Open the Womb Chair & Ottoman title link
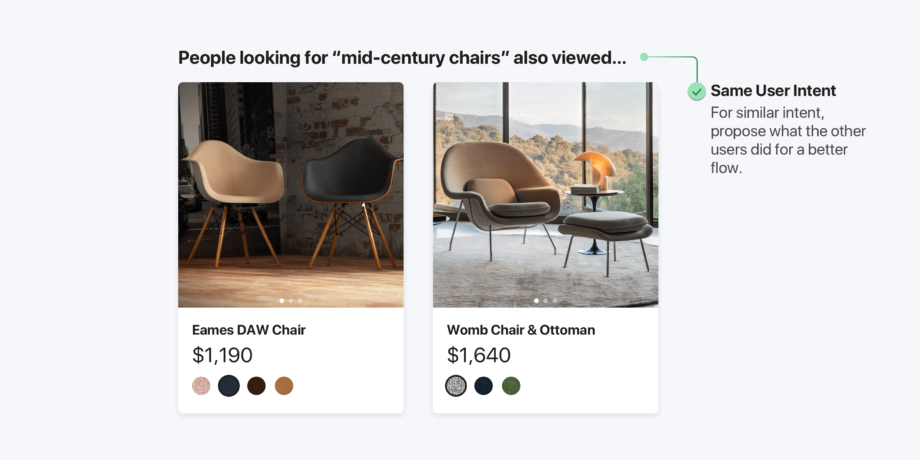The image size is (920, 460). coord(521,330)
